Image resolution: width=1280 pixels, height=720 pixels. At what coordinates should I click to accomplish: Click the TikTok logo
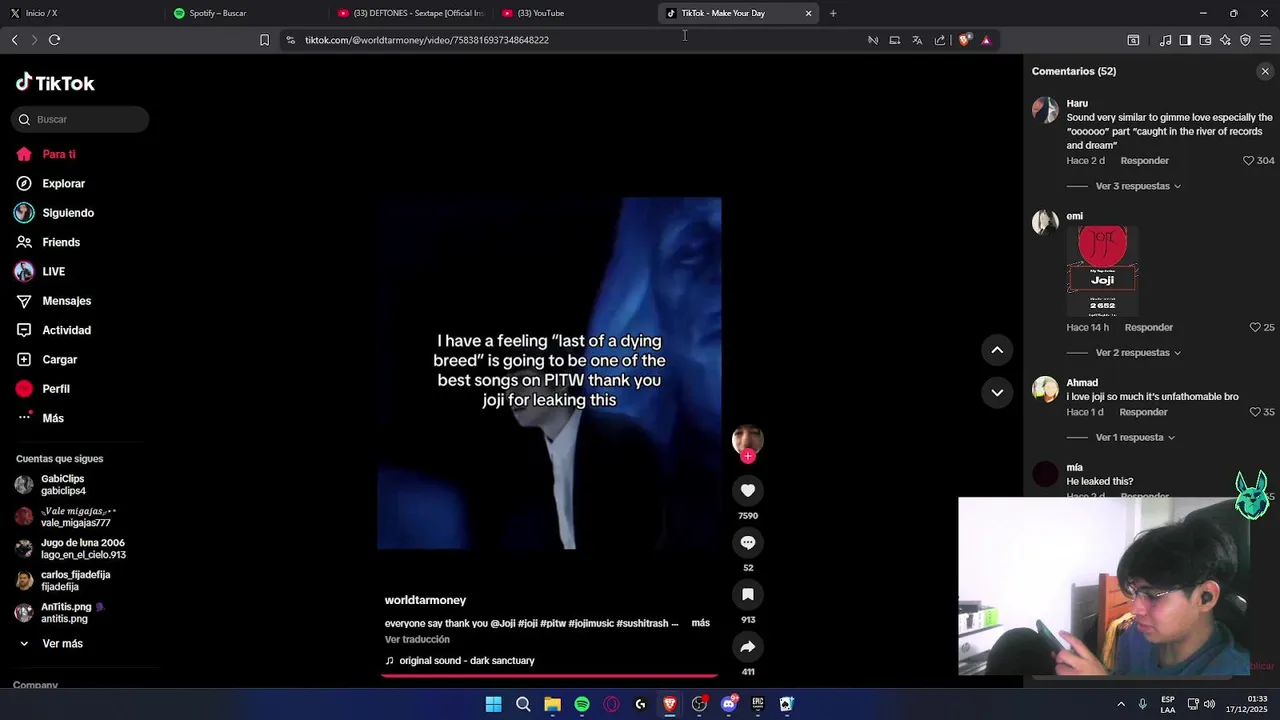coord(55,83)
